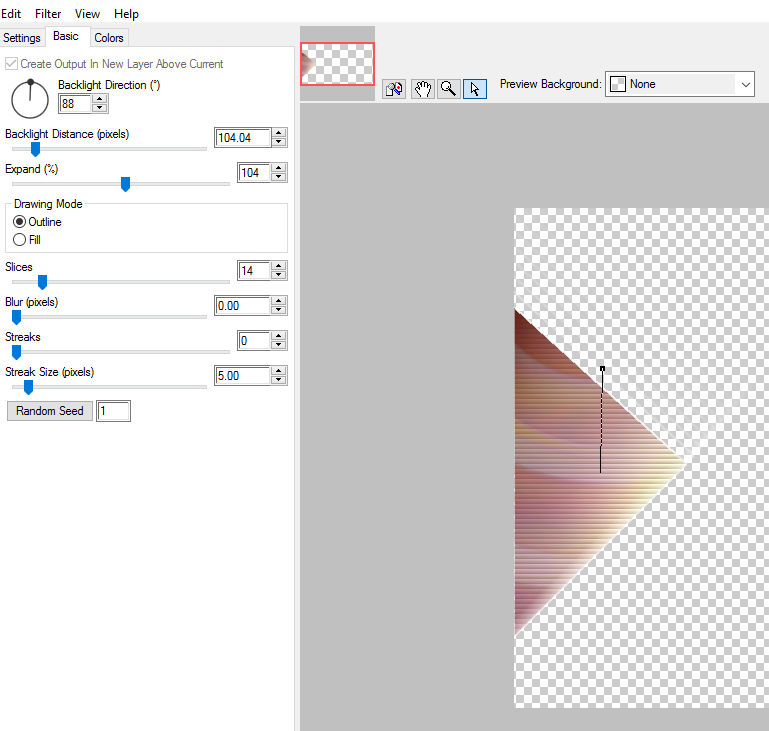The height and width of the screenshot is (731, 769).
Task: Switch to the Basic tab
Action: (66, 36)
